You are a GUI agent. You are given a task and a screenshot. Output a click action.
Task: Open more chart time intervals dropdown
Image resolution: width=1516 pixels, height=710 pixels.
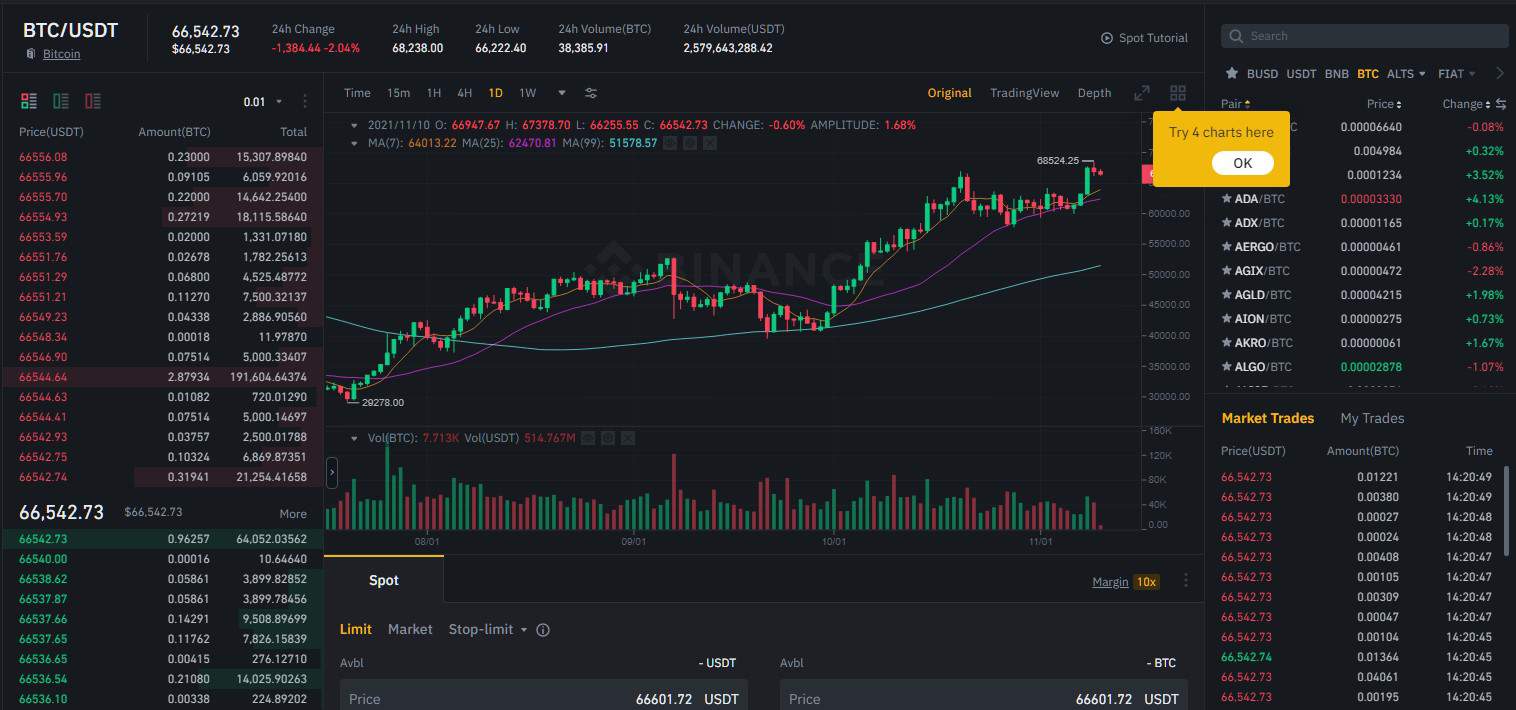(x=562, y=93)
